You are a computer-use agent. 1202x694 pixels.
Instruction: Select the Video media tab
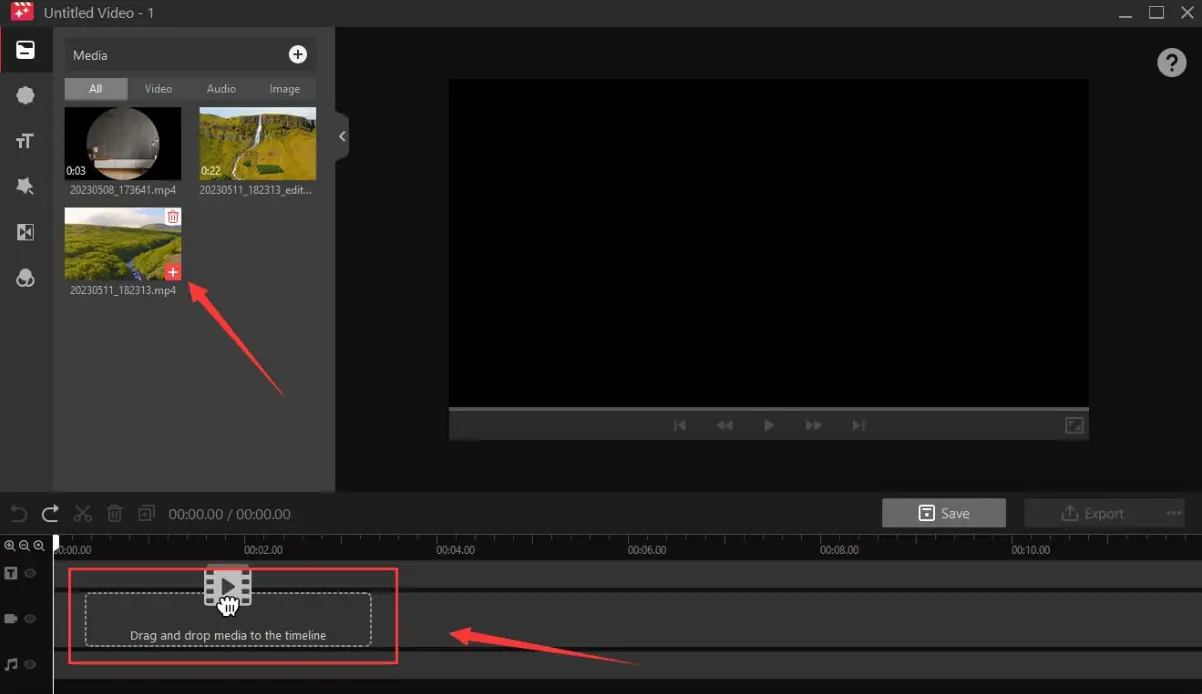pyautogui.click(x=158, y=89)
